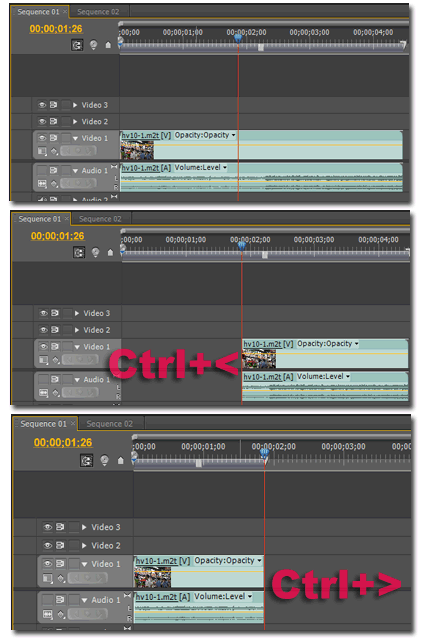Image resolution: width=422 pixels, height=639 pixels.
Task: Switch to Sequence 02 tab in bottom timeline
Action: coord(110,424)
